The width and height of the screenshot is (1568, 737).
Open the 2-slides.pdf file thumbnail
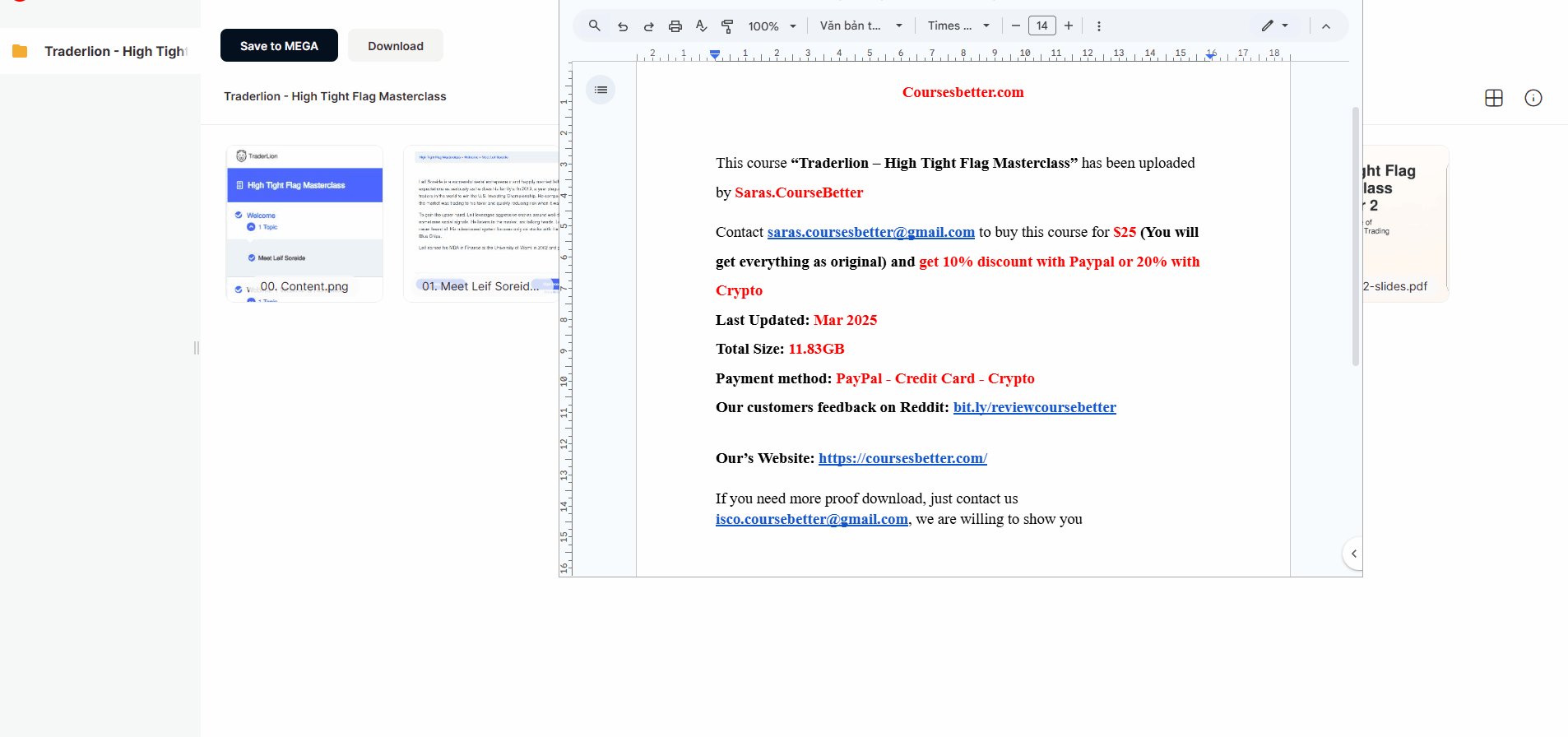[x=1405, y=224]
